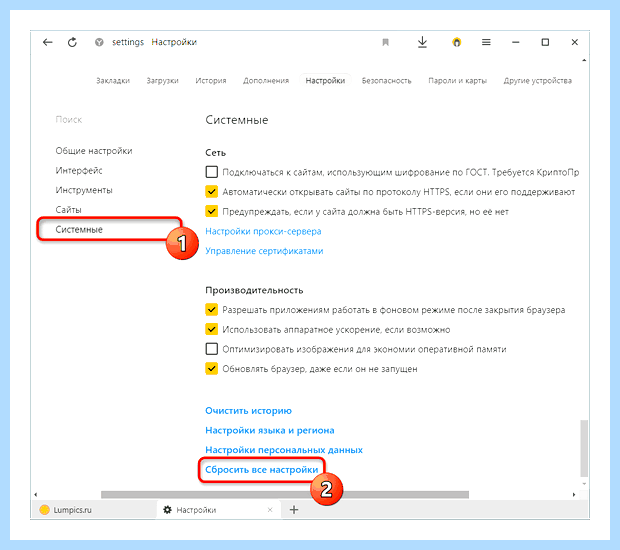Toggle hardware acceleration checkbox
The image size is (620, 550).
[x=212, y=329]
